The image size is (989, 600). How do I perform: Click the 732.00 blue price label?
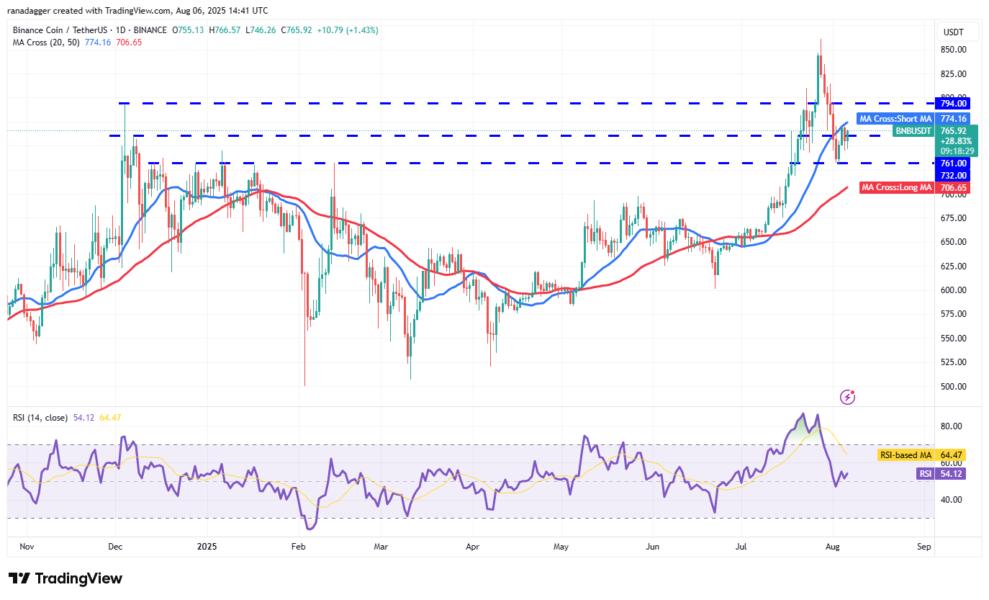pos(953,175)
